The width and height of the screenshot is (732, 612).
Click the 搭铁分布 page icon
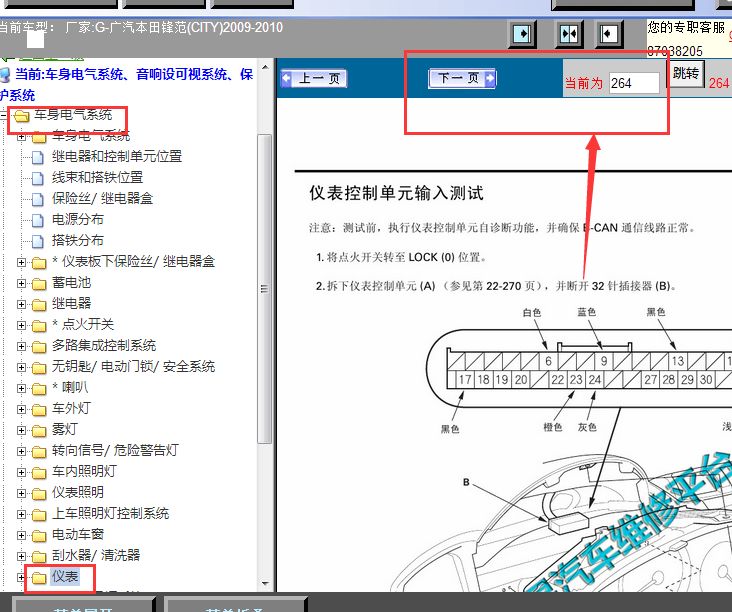[x=38, y=241]
